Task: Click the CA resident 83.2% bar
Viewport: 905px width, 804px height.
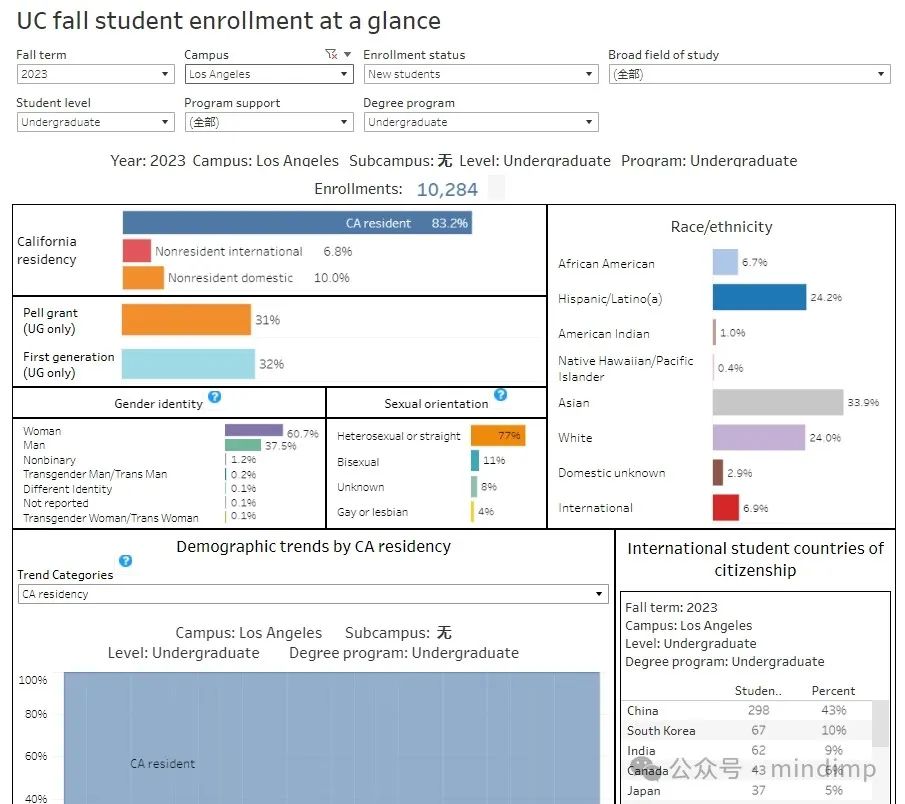Action: pyautogui.click(x=297, y=223)
